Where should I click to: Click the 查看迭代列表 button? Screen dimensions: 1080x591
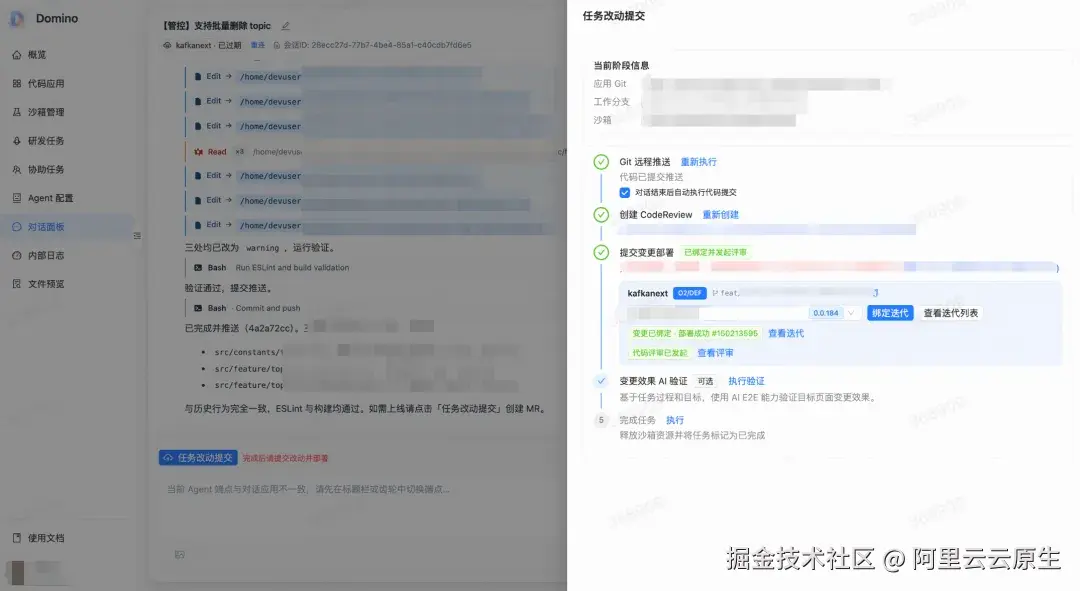point(951,313)
